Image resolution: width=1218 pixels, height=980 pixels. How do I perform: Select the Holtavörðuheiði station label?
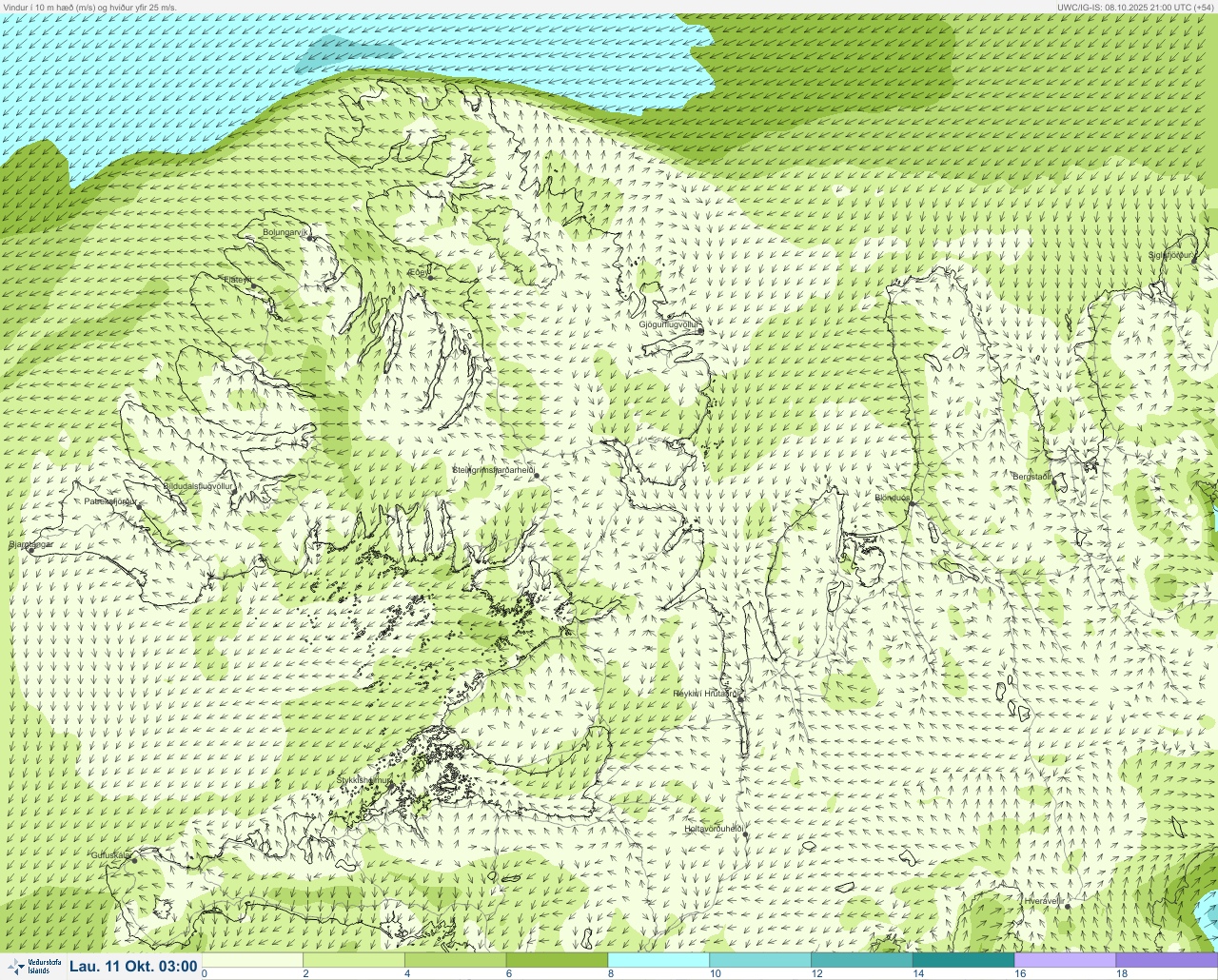(714, 829)
